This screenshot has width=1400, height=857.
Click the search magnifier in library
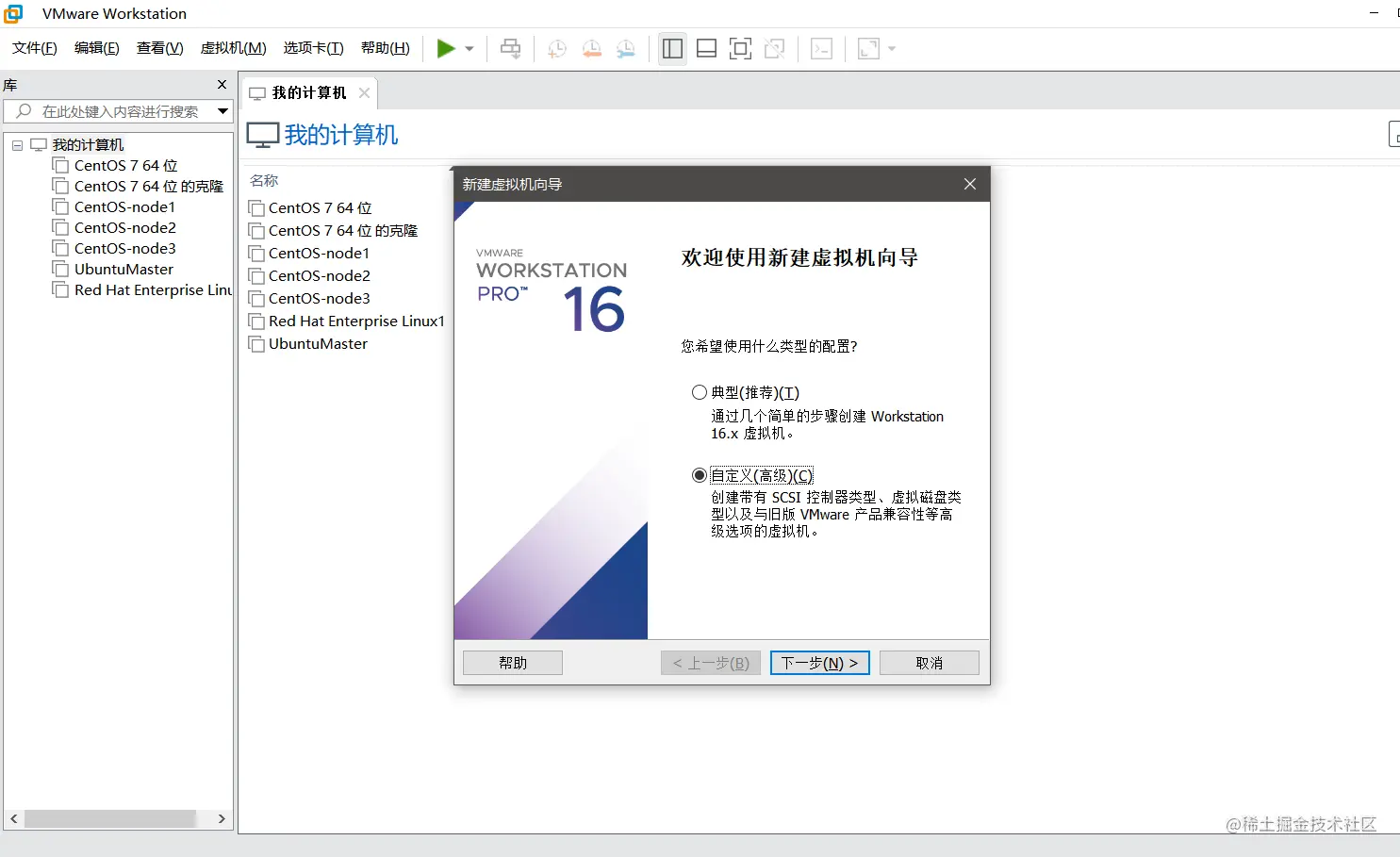click(25, 111)
